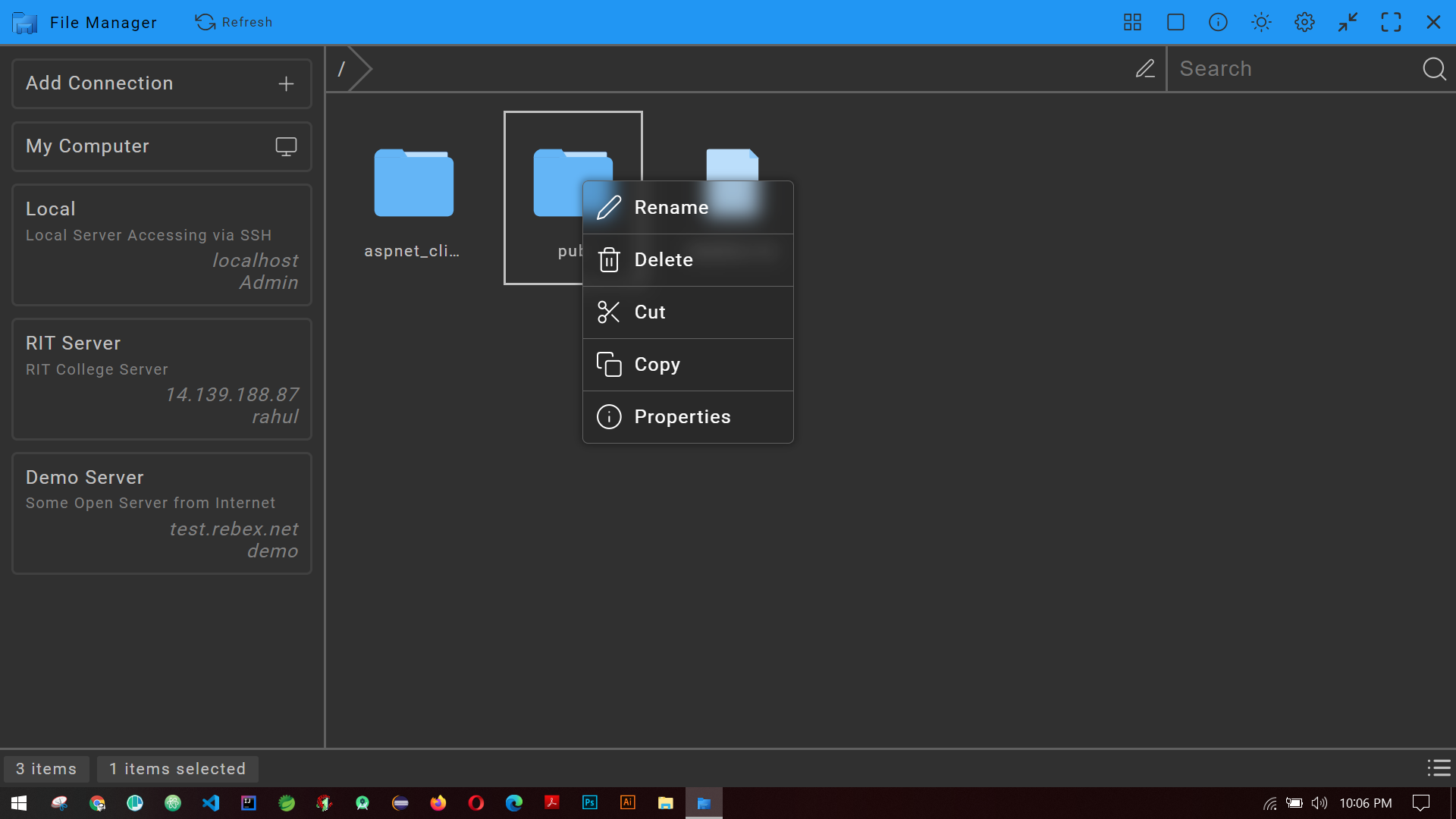Image resolution: width=1456 pixels, height=819 pixels.
Task: Click the path edit pencil icon
Action: pos(1145,68)
